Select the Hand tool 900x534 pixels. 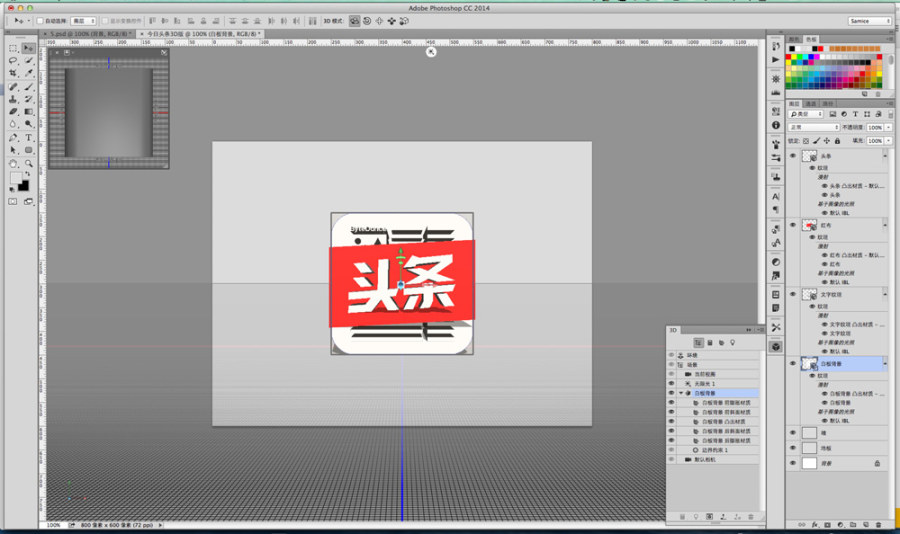coord(13,164)
